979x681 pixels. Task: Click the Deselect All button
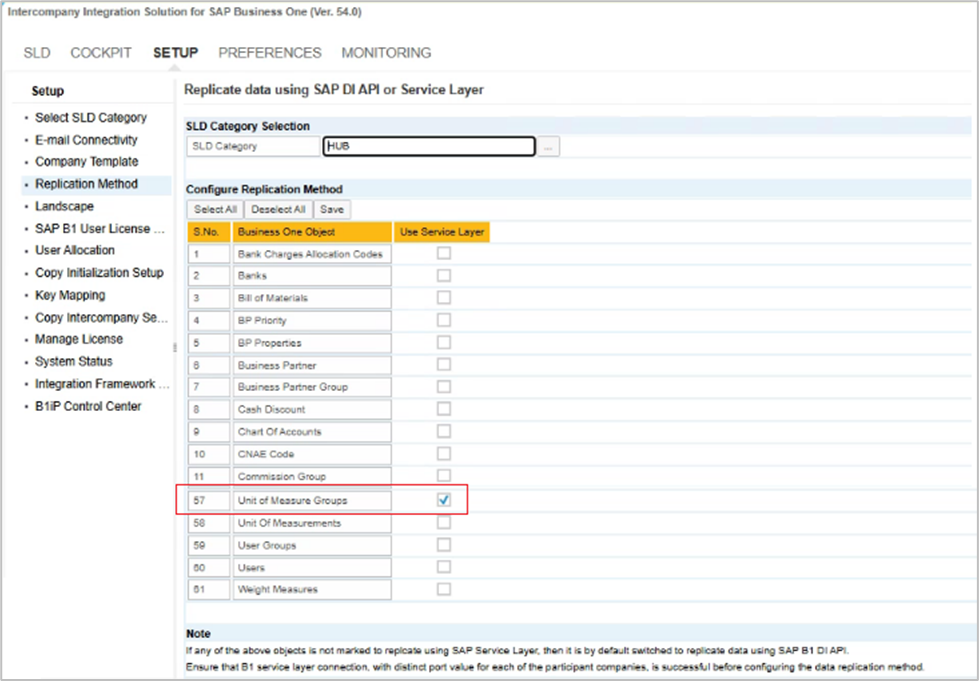click(278, 209)
